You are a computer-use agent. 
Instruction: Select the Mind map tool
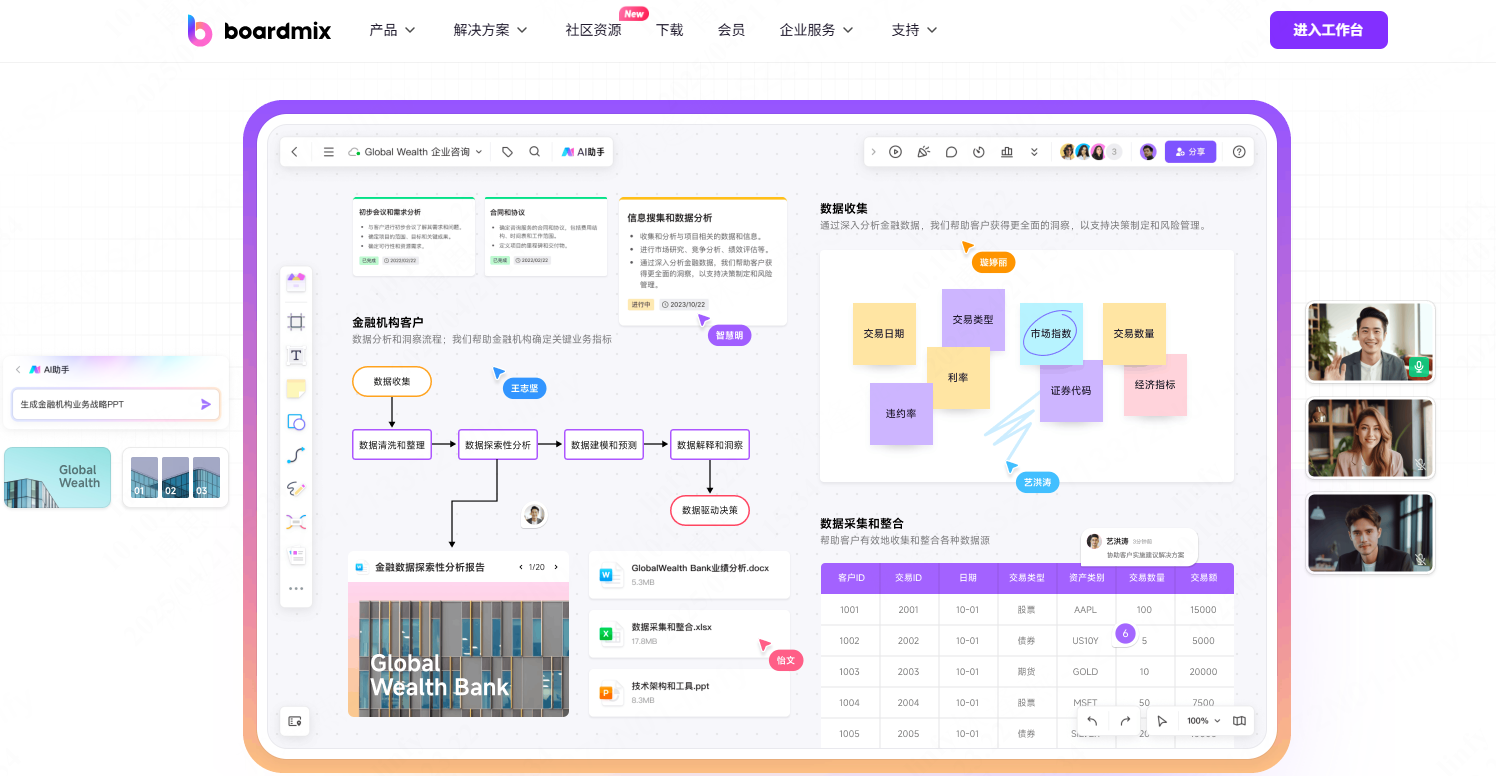[x=296, y=521]
